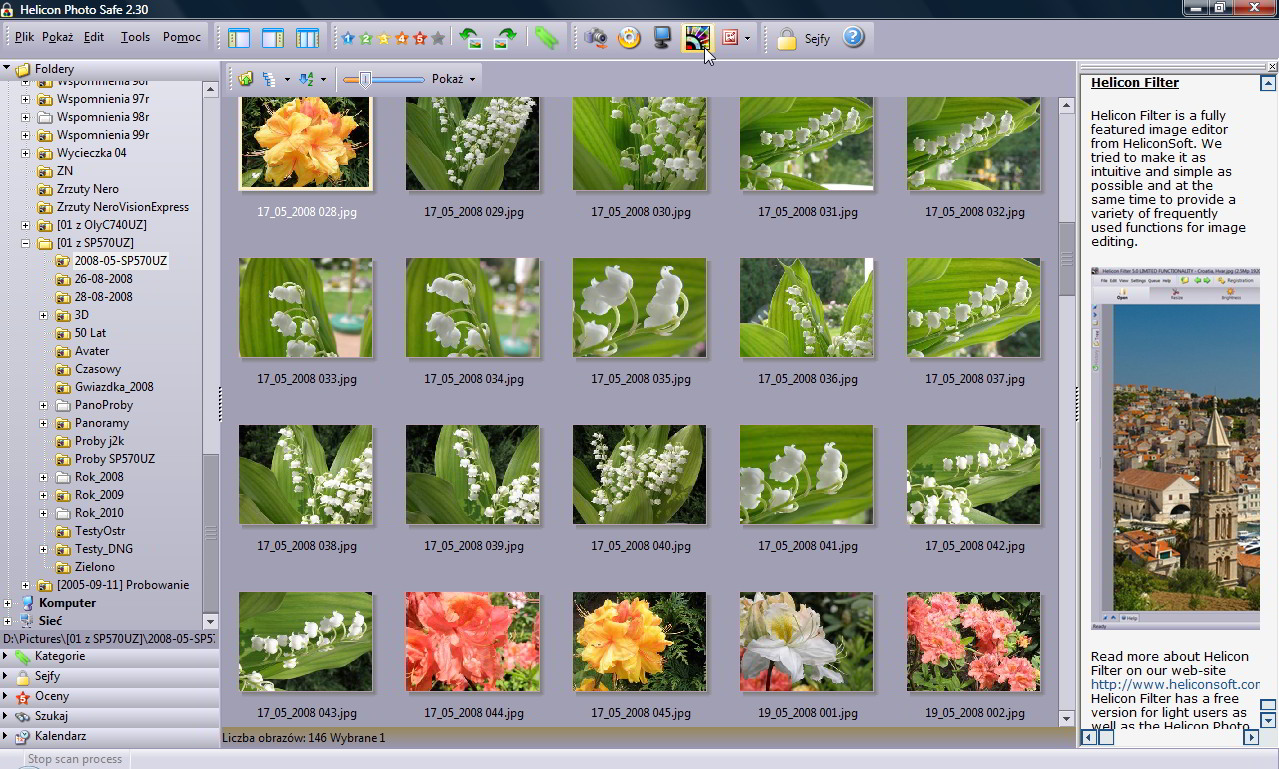The height and width of the screenshot is (769, 1279).
Task: Click the rotate left icon
Action: (x=470, y=38)
